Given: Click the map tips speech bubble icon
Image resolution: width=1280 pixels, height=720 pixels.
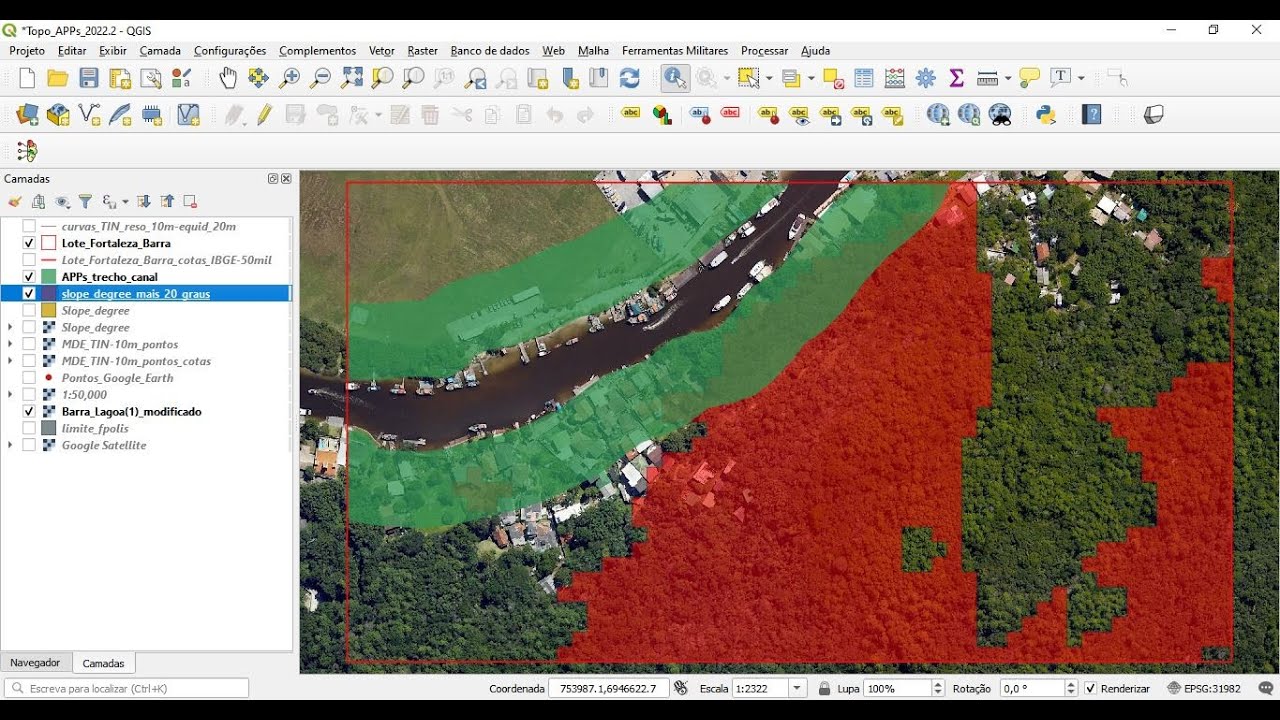Looking at the screenshot, I should tap(1030, 78).
